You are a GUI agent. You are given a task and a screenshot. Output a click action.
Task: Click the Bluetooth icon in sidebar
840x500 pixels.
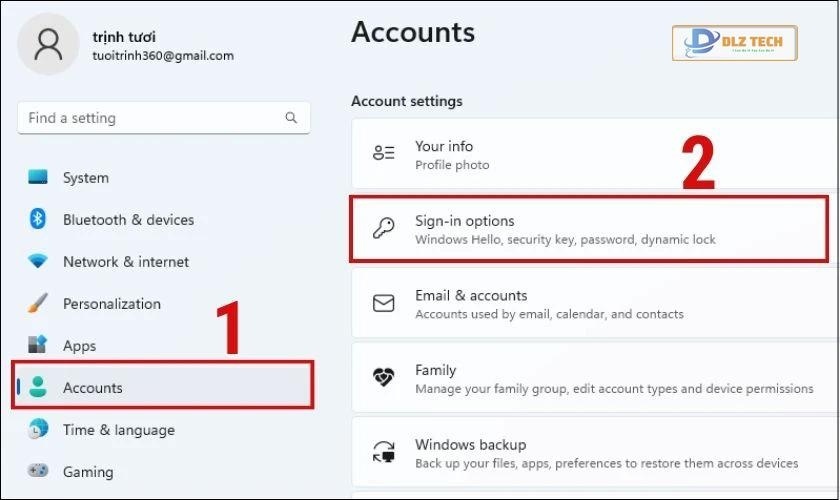tap(38, 219)
